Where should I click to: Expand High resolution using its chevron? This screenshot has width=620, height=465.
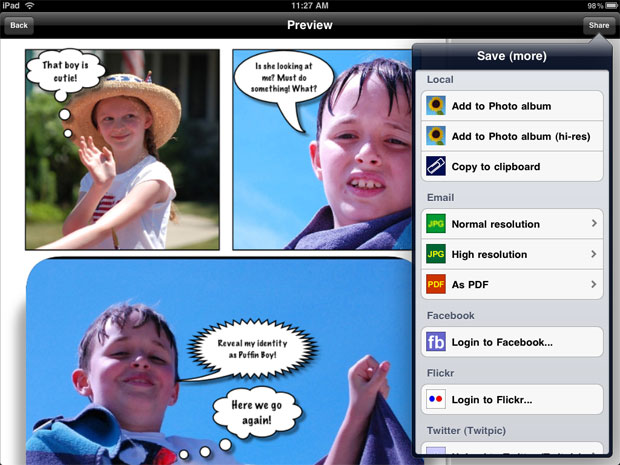(x=594, y=254)
